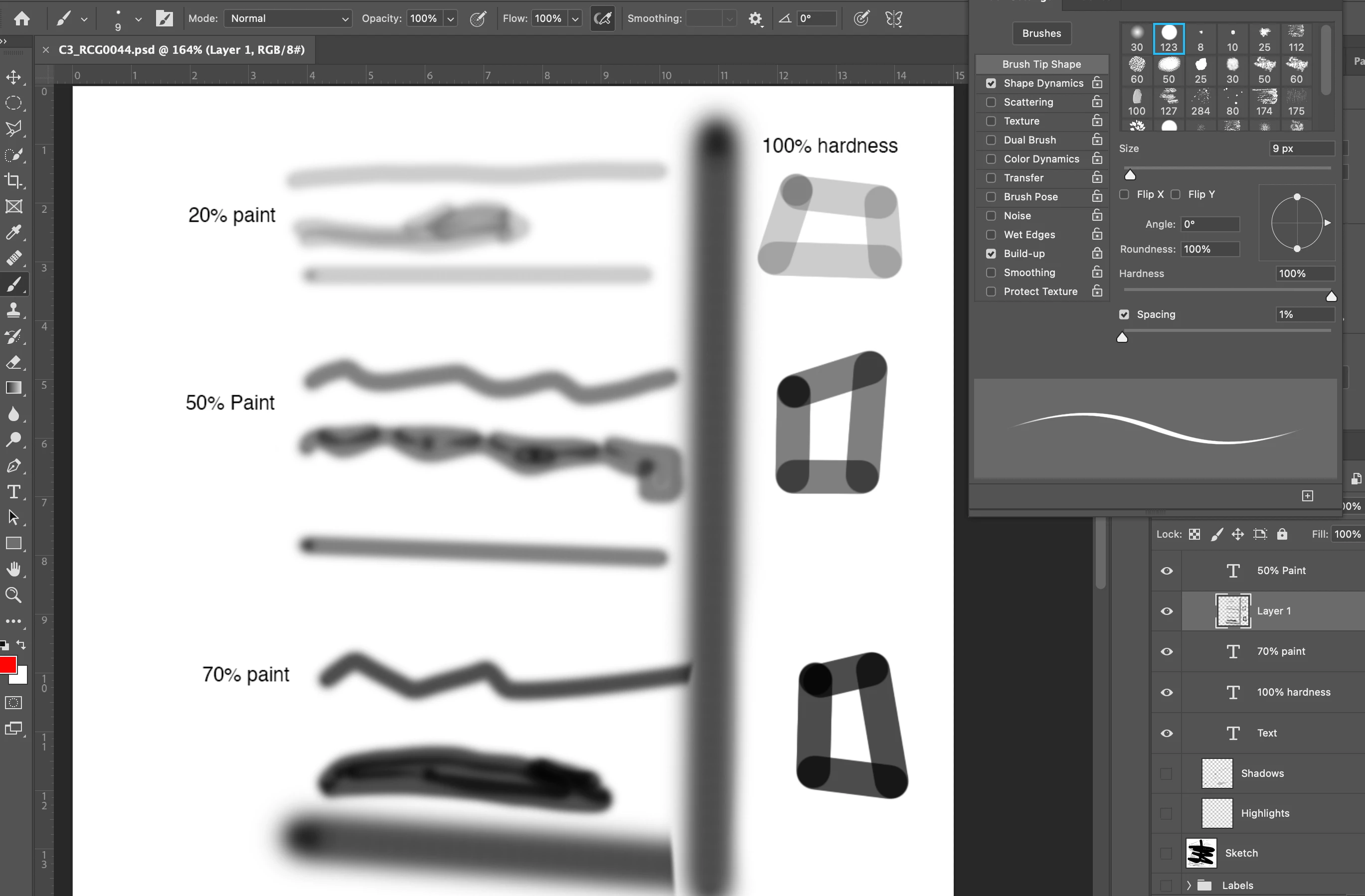Select the Move tool

(x=14, y=77)
